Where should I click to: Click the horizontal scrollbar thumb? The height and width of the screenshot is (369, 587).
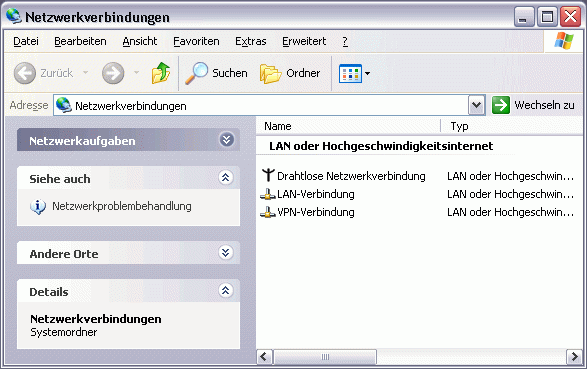pos(325,357)
